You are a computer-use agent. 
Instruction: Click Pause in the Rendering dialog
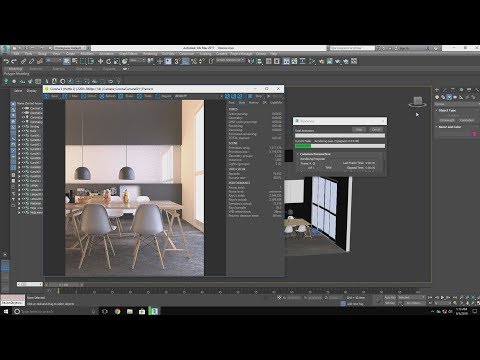click(359, 130)
